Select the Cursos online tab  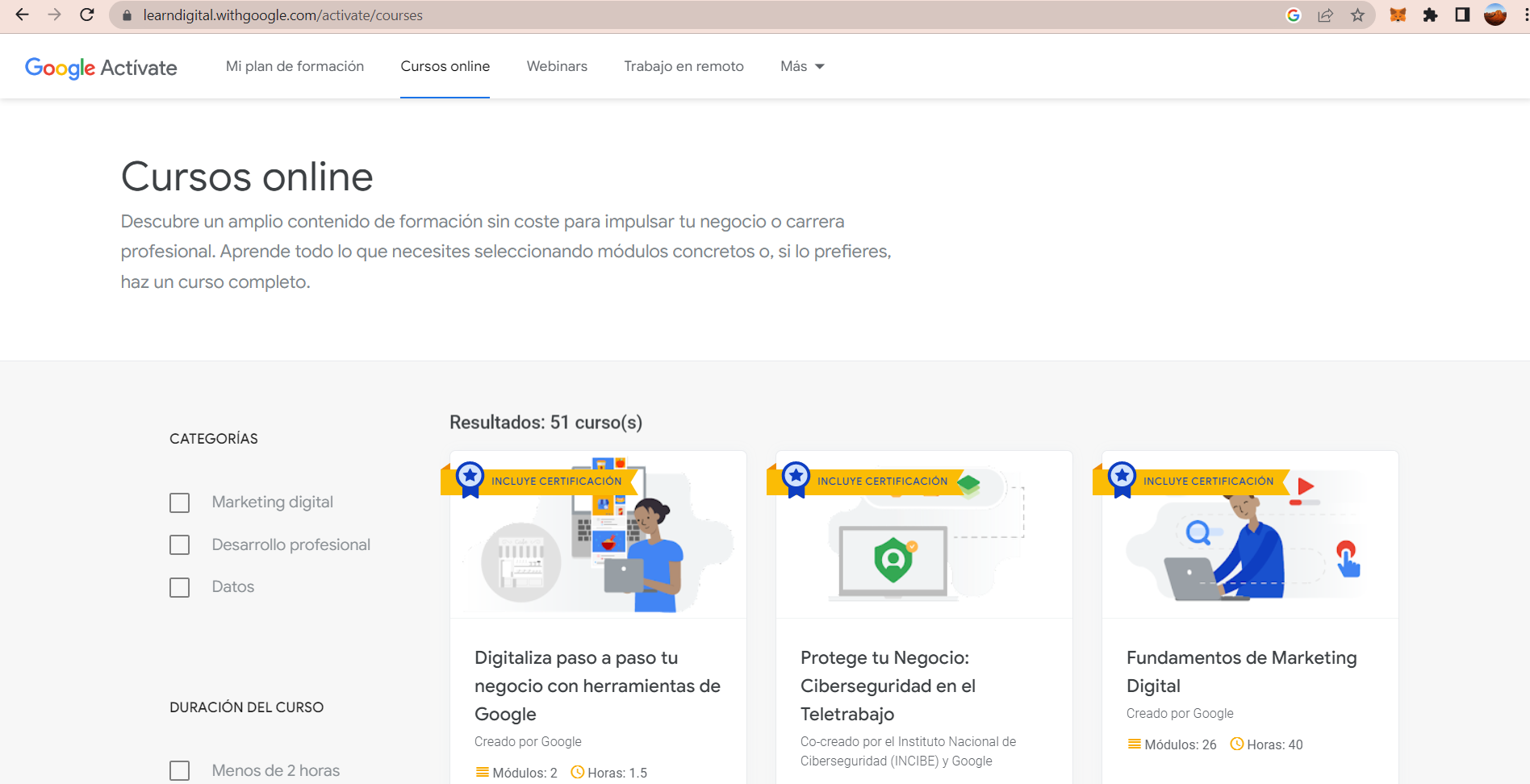click(x=445, y=66)
